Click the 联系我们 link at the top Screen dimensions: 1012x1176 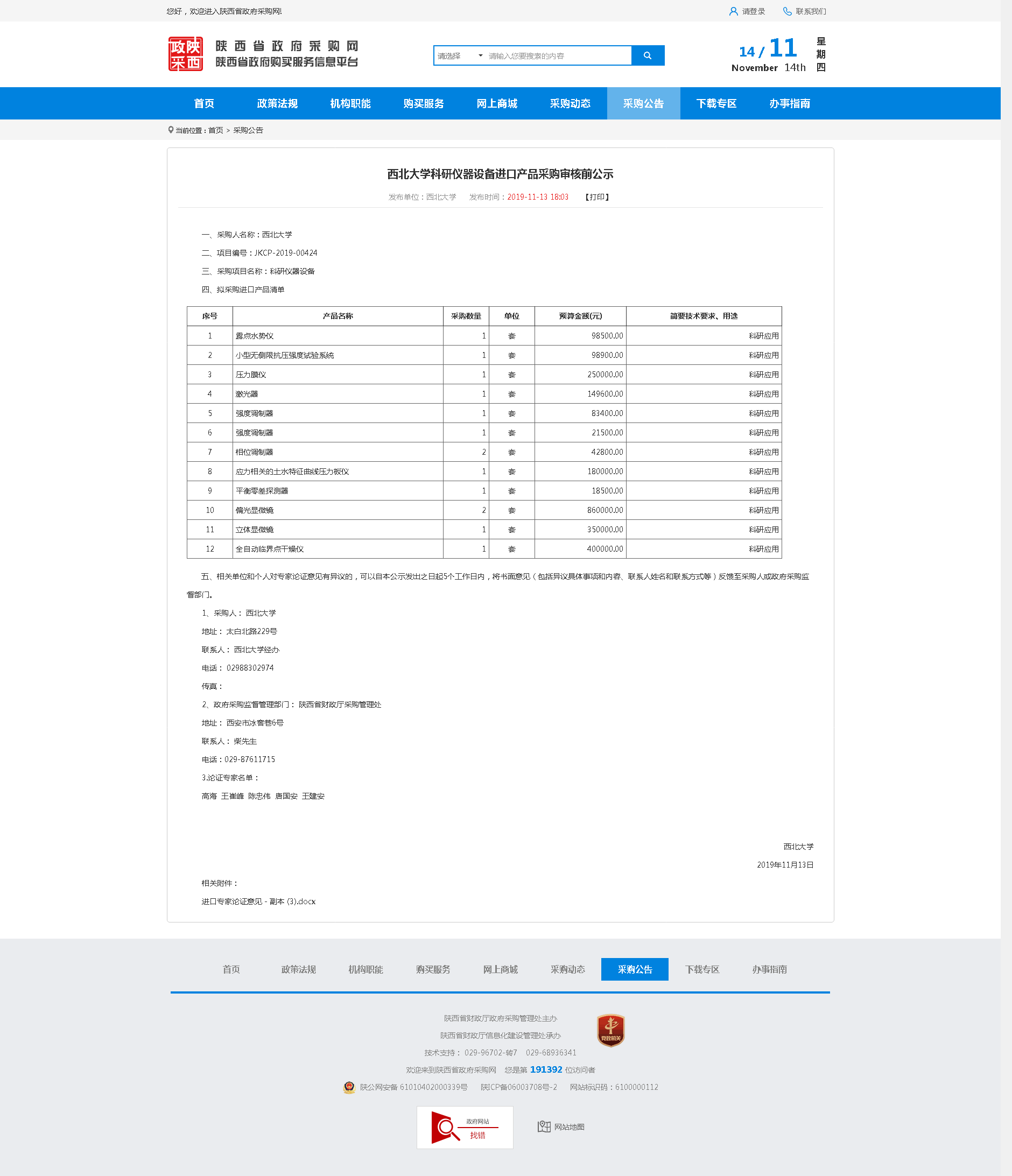(x=811, y=11)
